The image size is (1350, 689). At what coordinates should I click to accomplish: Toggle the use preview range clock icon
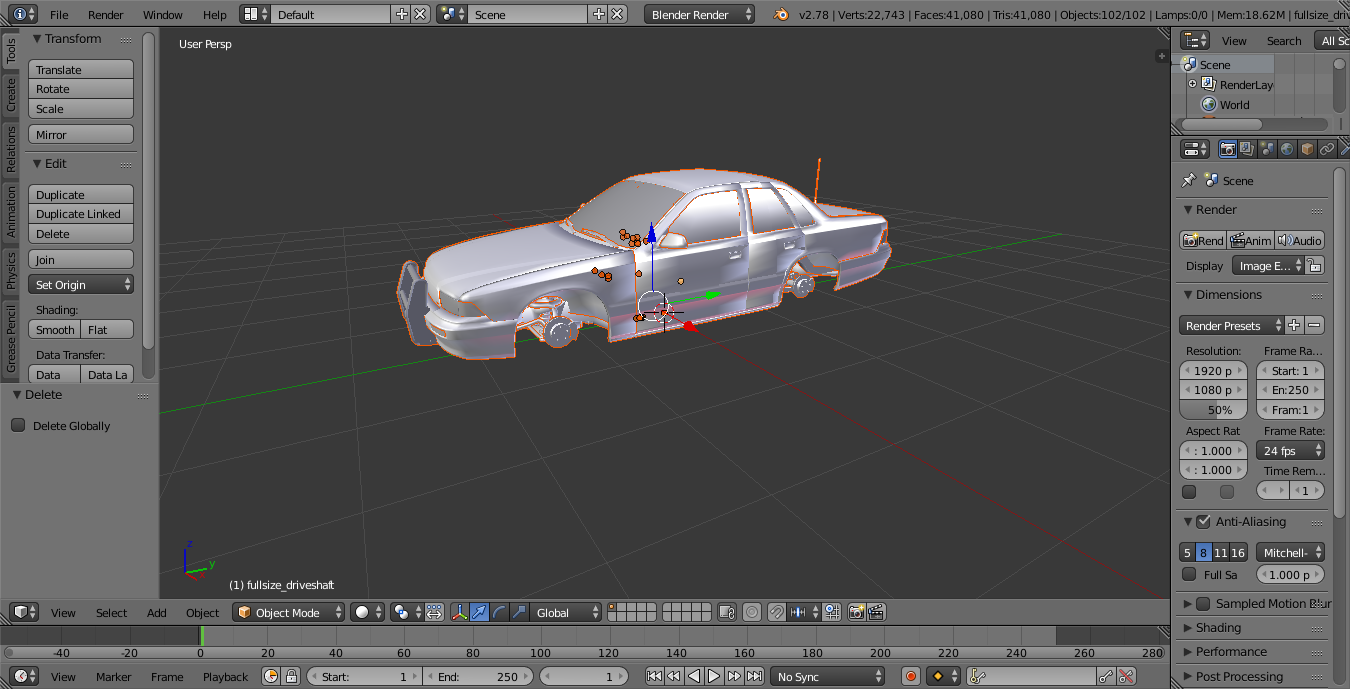271,676
